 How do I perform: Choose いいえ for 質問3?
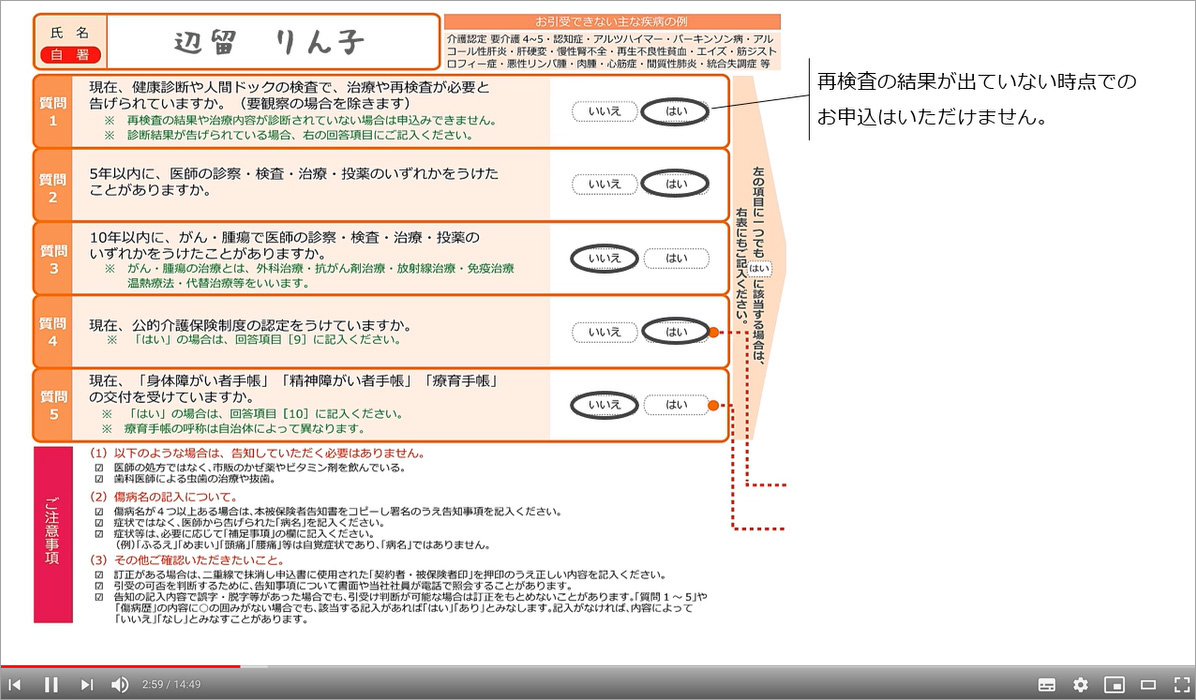[x=604, y=259]
